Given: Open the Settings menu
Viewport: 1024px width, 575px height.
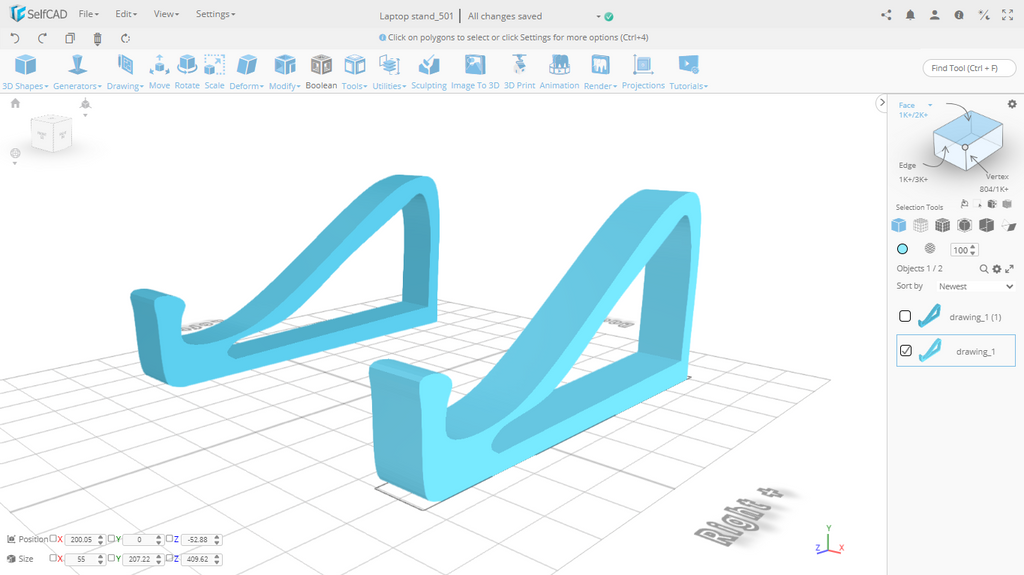Looking at the screenshot, I should (215, 15).
